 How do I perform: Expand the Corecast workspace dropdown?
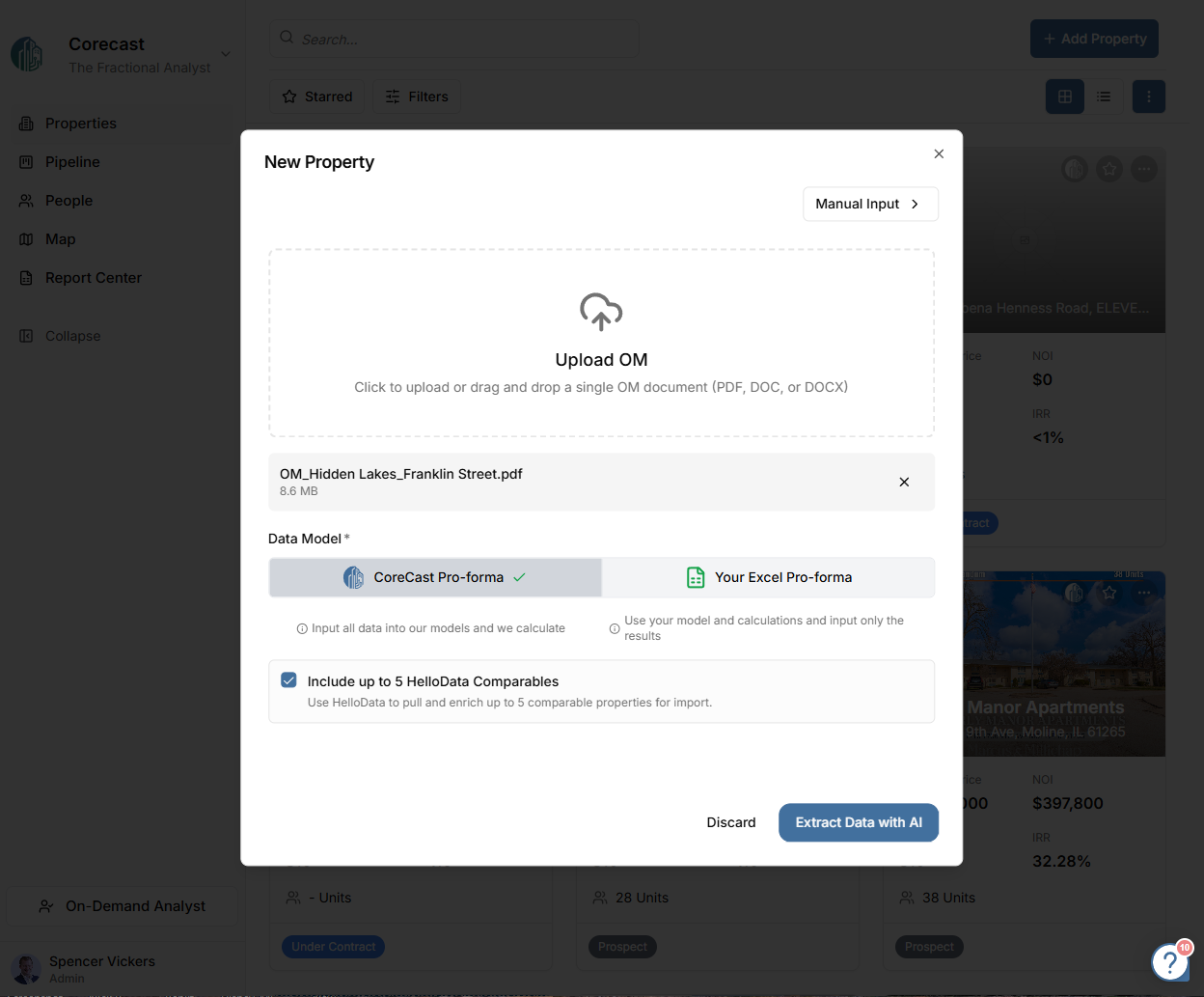[225, 54]
